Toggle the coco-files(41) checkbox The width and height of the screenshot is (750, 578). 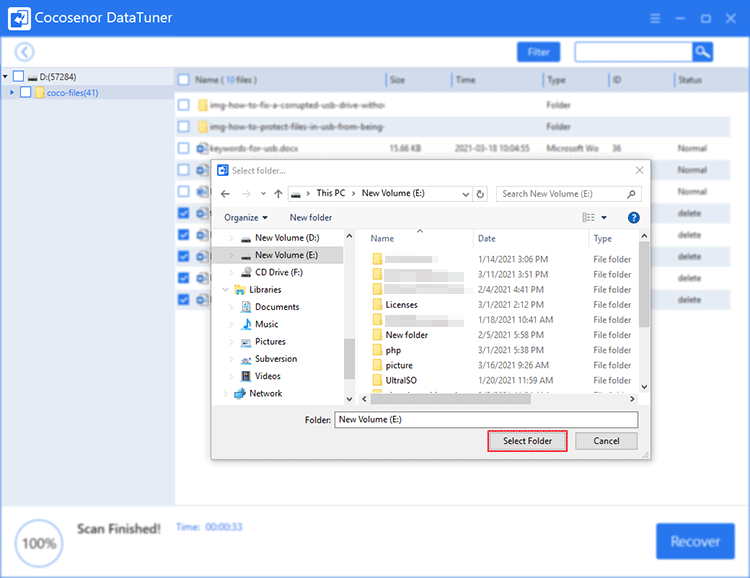coord(26,92)
